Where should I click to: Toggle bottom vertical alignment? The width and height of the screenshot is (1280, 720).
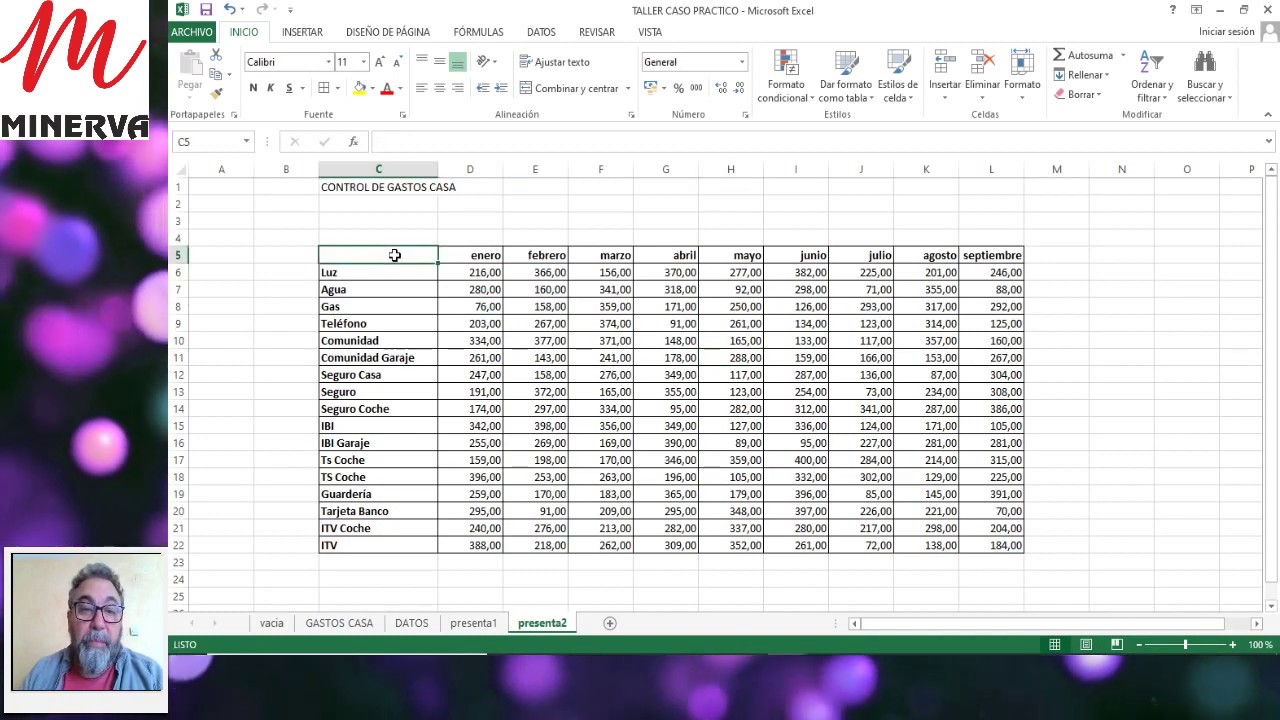tap(458, 62)
